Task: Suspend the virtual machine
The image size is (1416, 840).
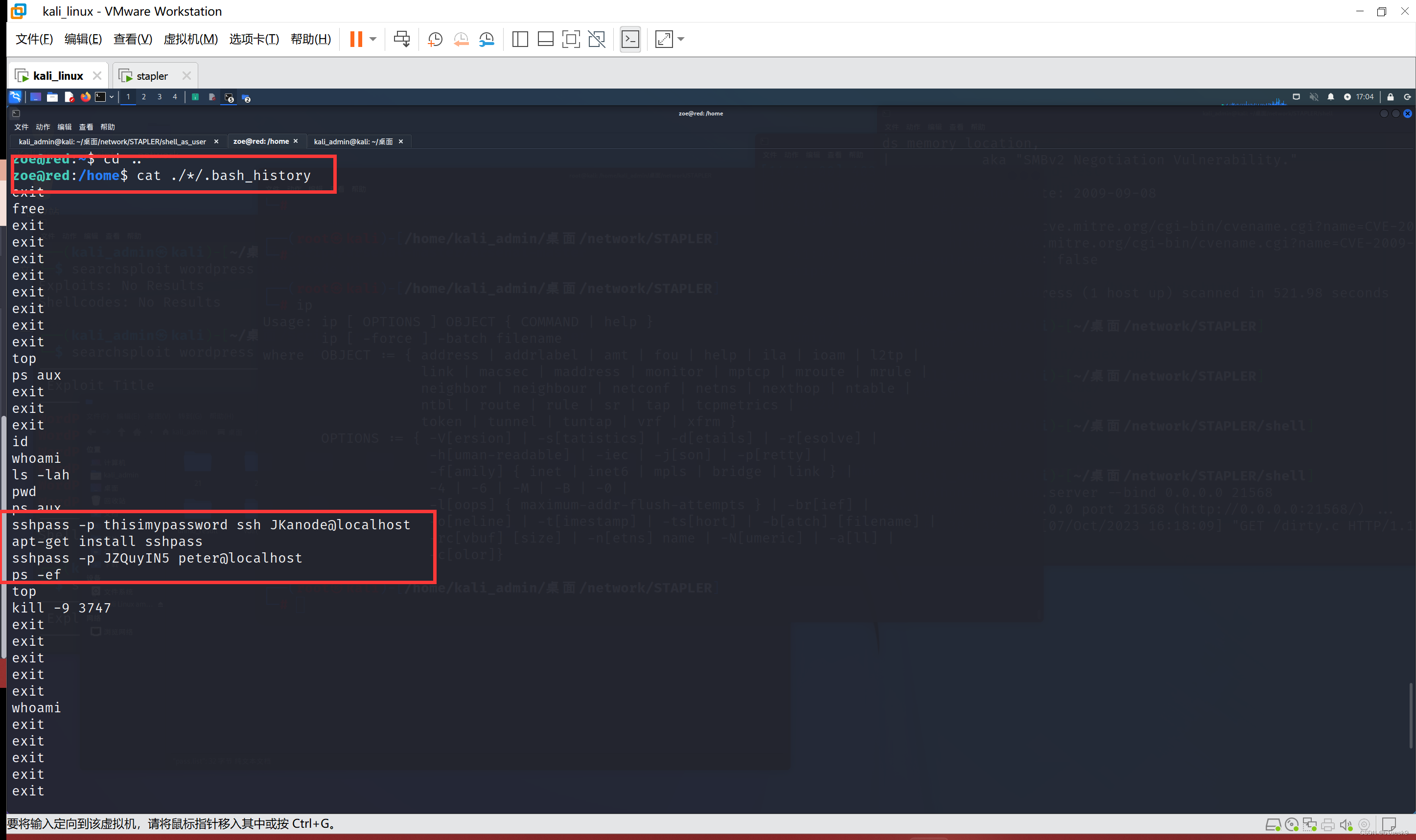Action: point(356,39)
